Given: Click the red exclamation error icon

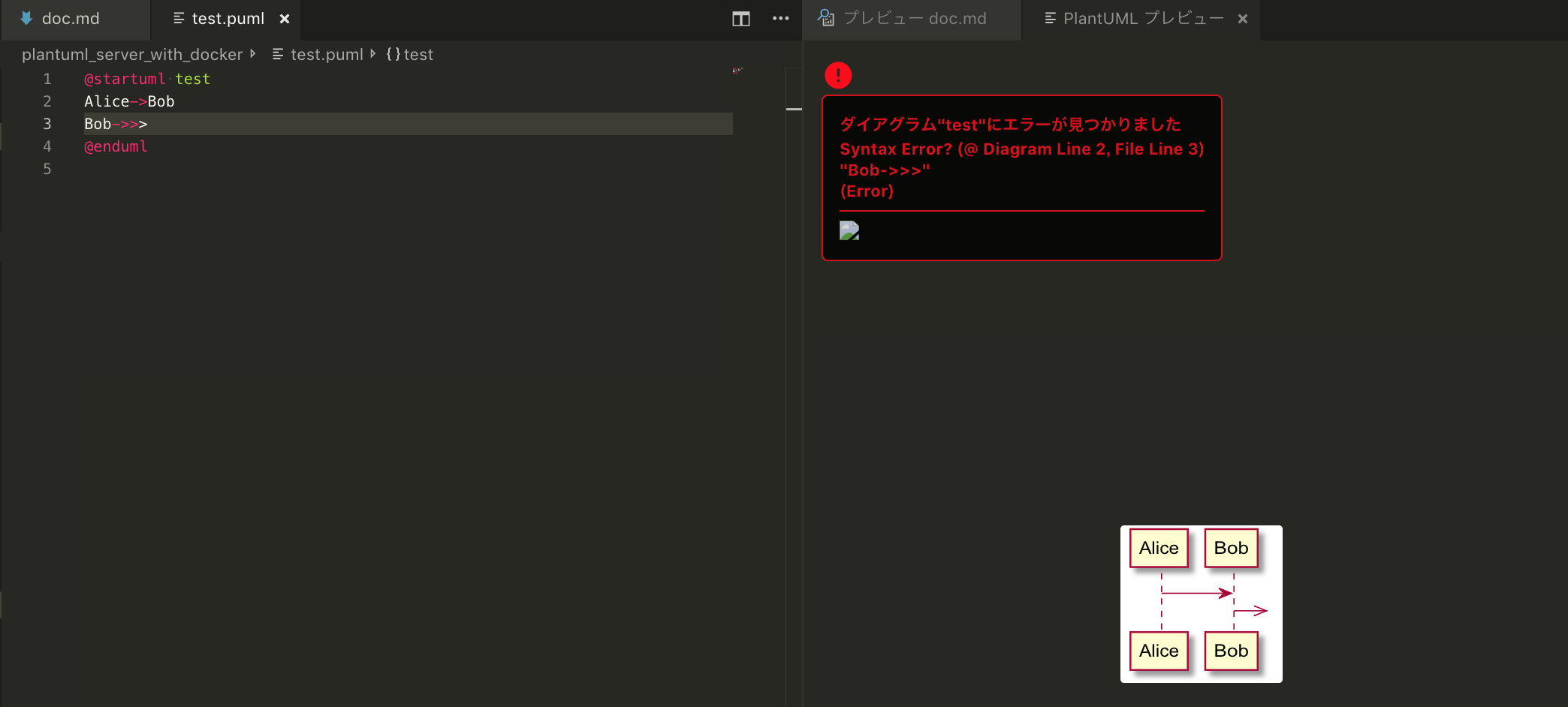Looking at the screenshot, I should tap(838, 75).
